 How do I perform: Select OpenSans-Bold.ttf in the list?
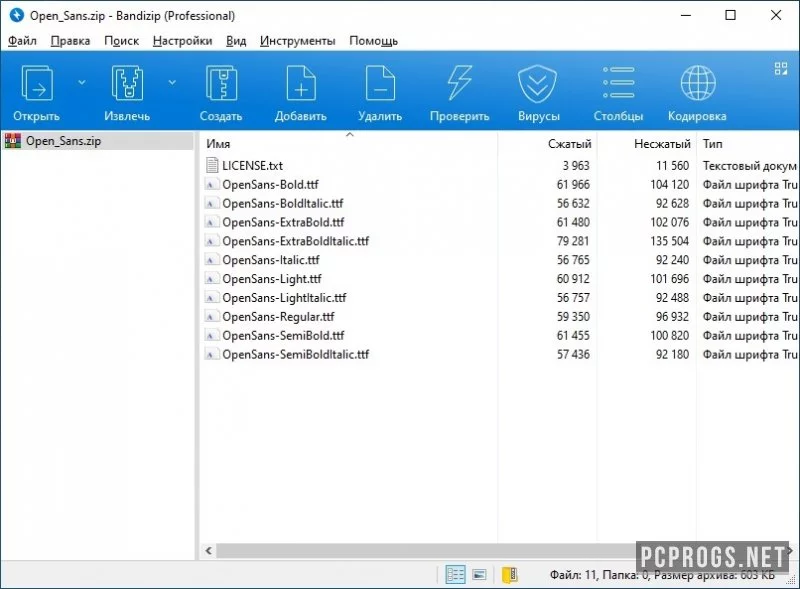point(270,184)
